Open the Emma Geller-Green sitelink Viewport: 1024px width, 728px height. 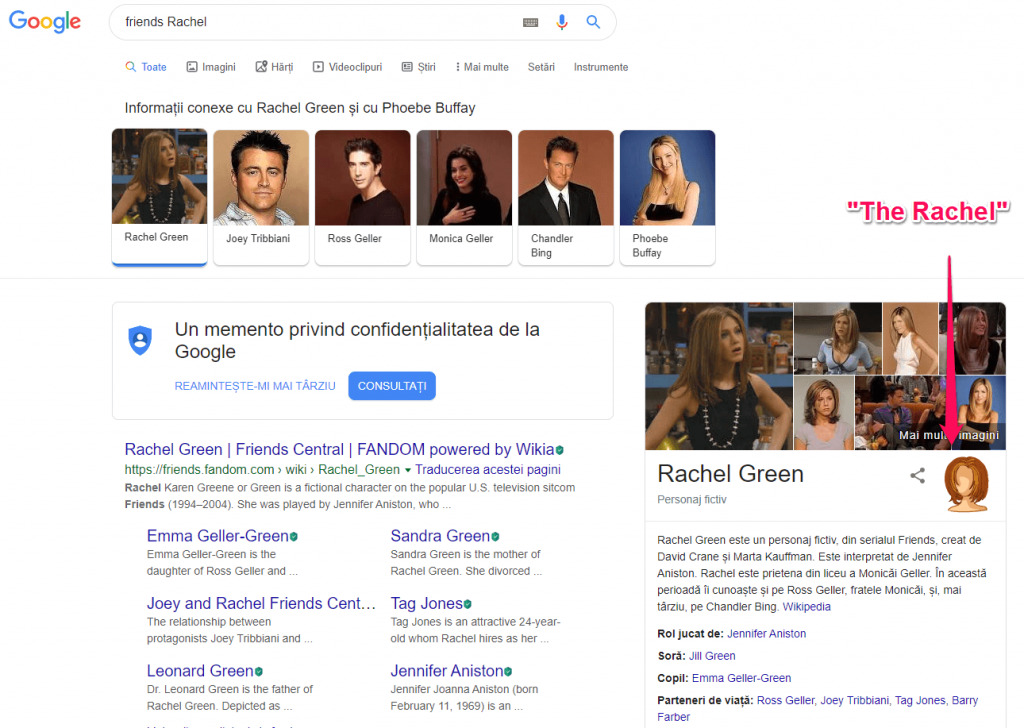(217, 537)
